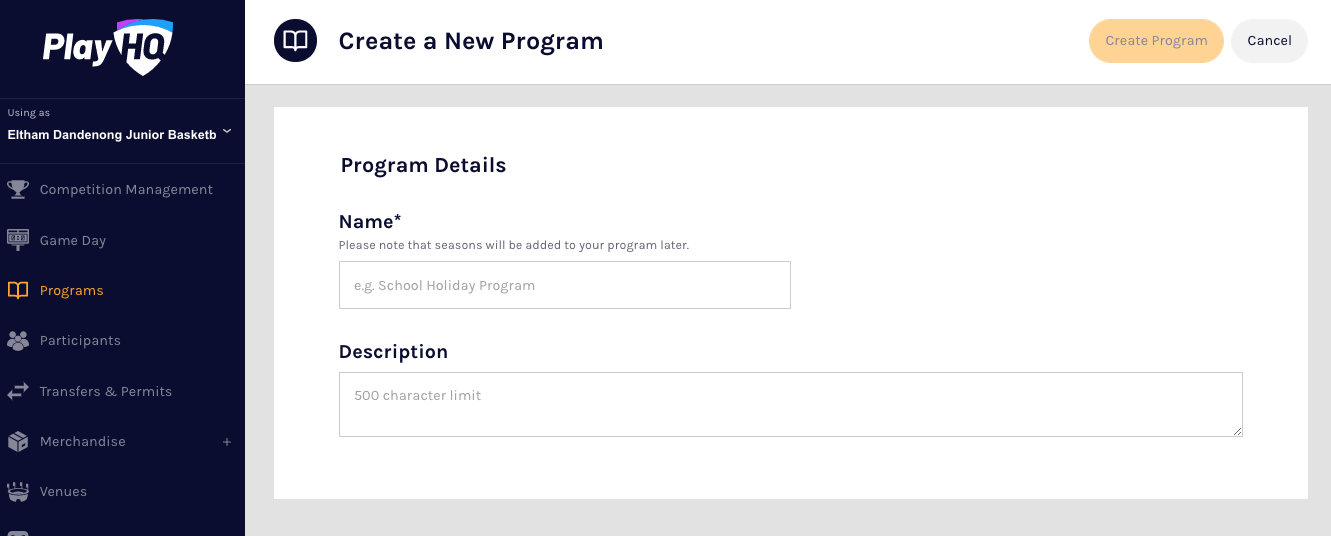Screen dimensions: 1331x536
Task: Click the Description textarea resize handle
Action: [1237, 431]
